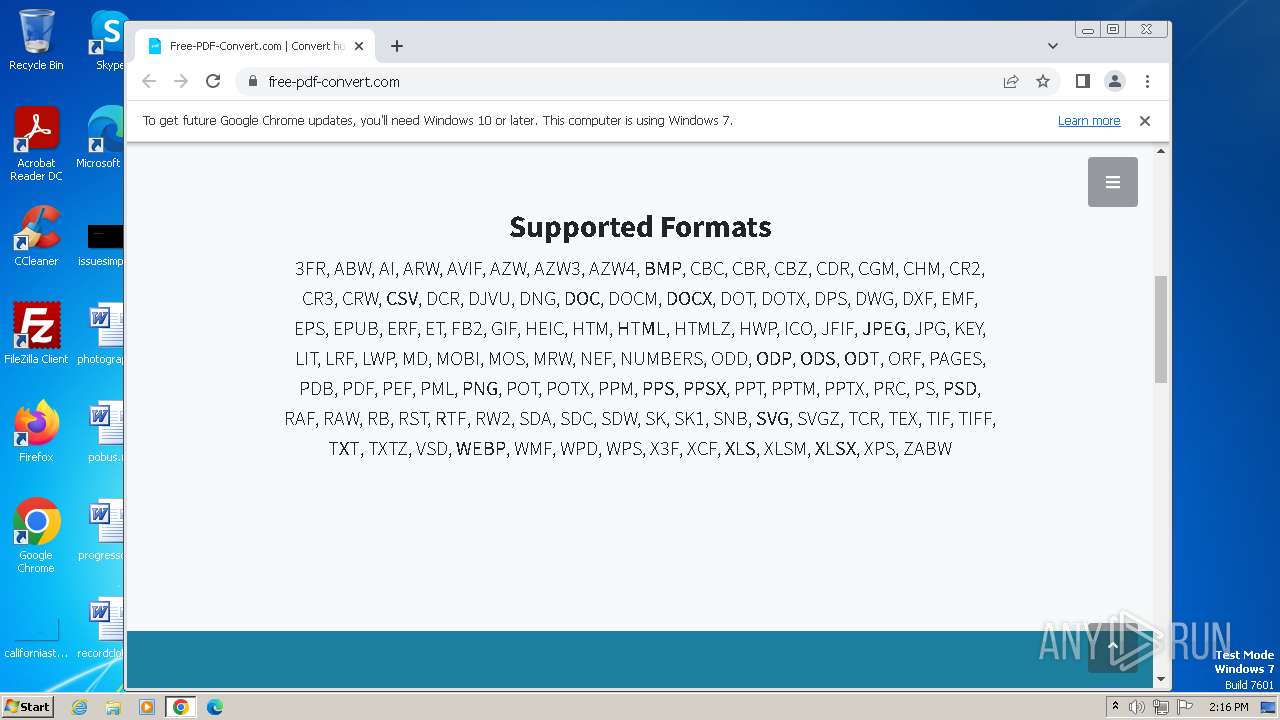Dismiss the Chrome update notification bar

pyautogui.click(x=1145, y=121)
